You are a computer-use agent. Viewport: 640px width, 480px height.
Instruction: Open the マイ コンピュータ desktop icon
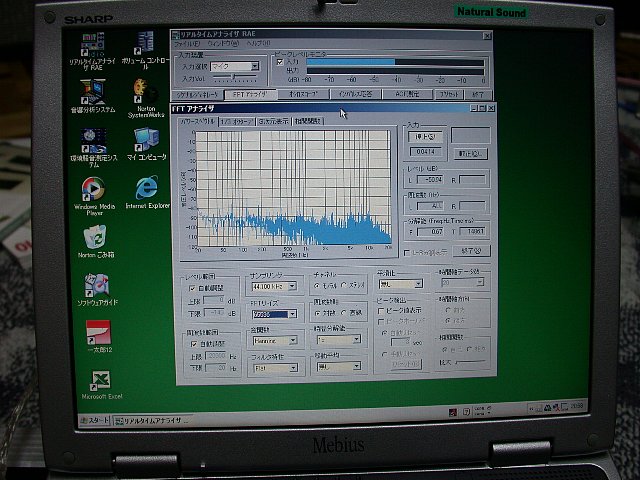[146, 140]
